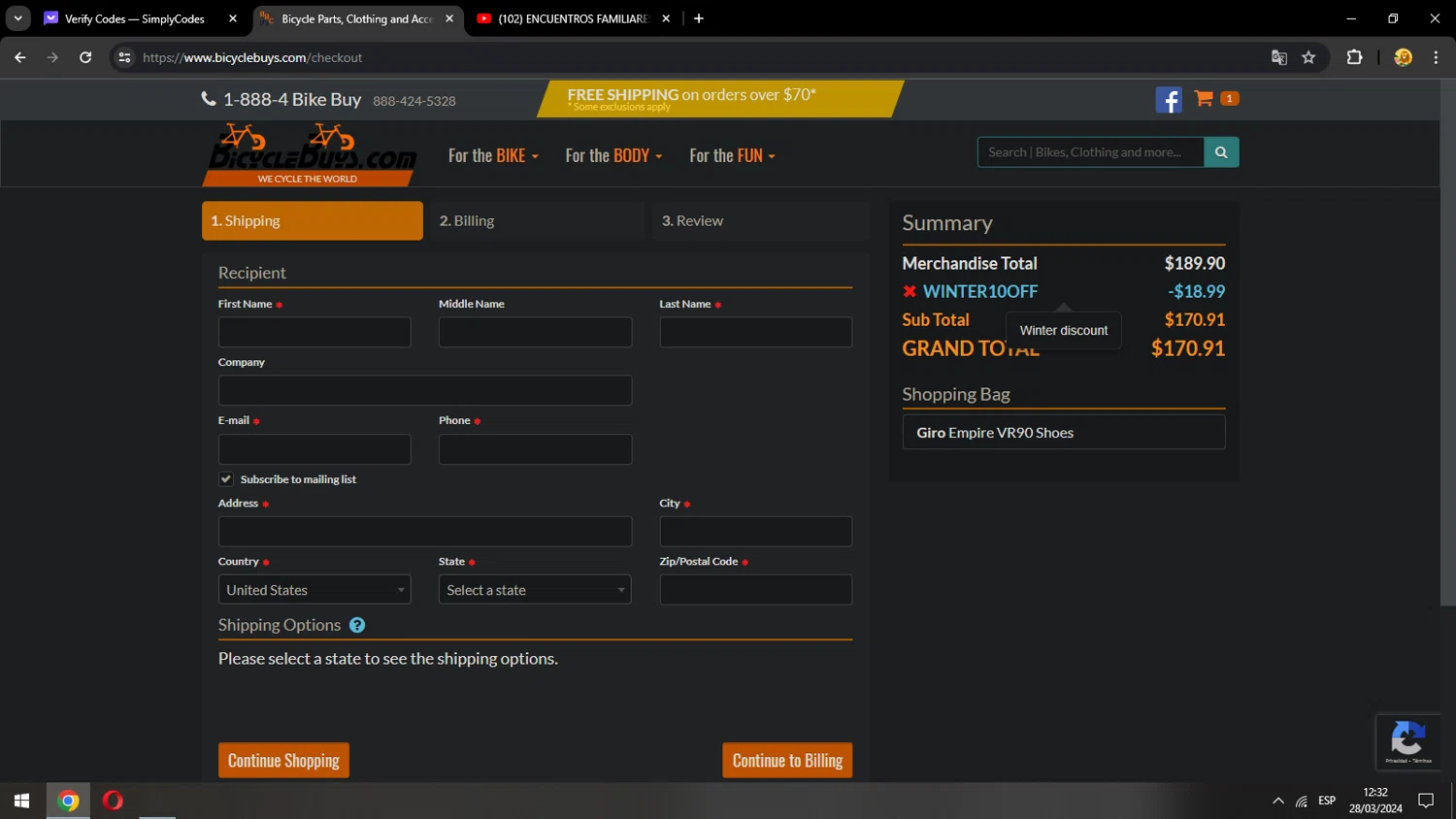1456x819 pixels.
Task: Click the browser back arrow
Action: [x=20, y=57]
